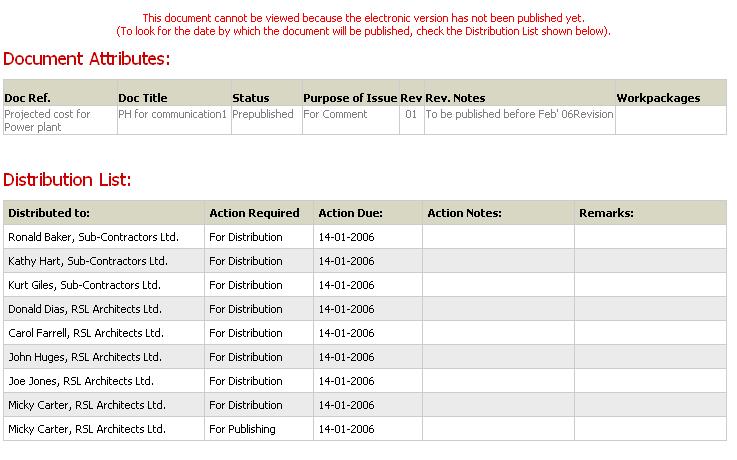Click the Action Required column header
The image size is (737, 460).
click(x=254, y=213)
